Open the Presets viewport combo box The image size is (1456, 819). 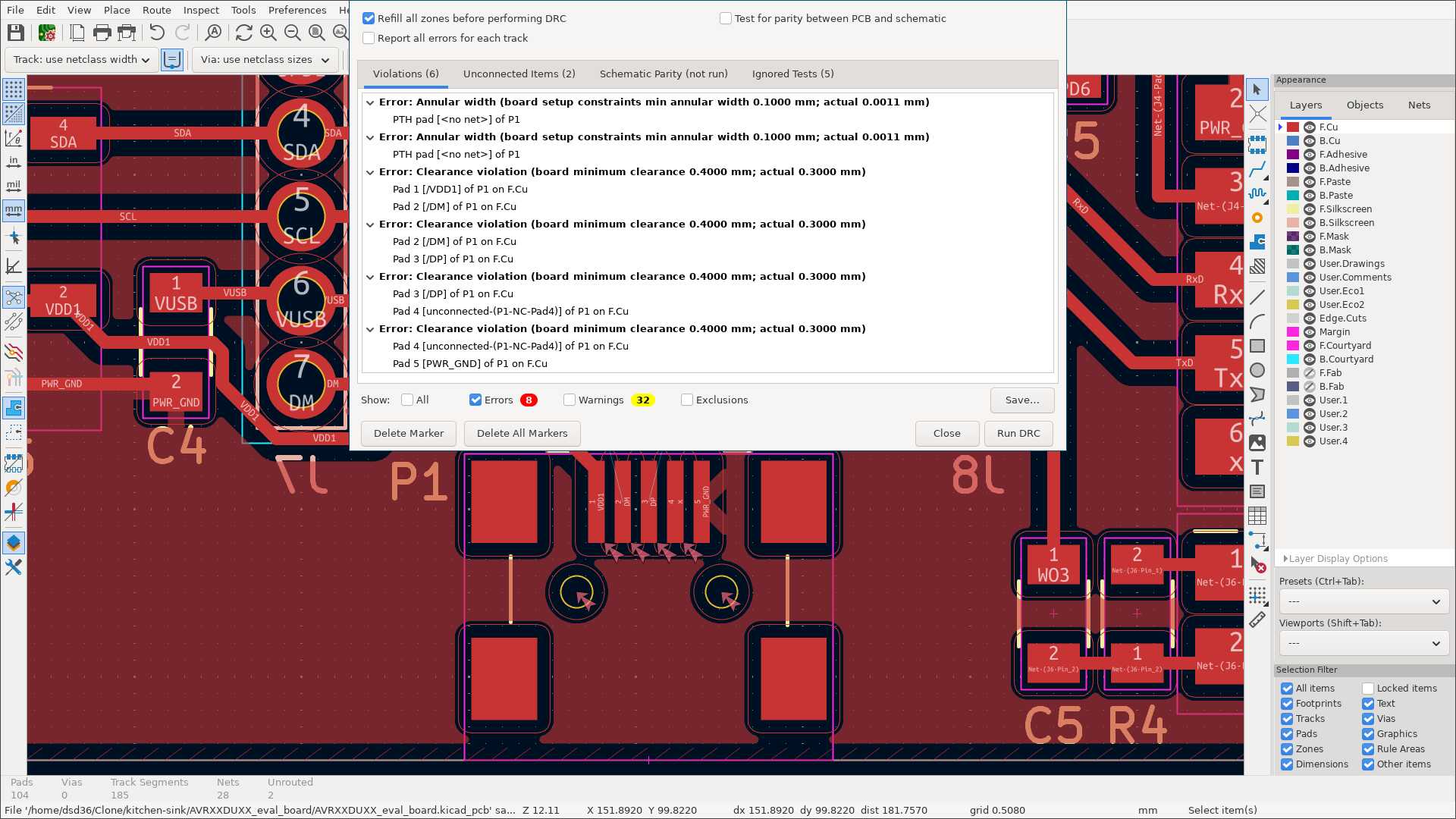coord(1363,601)
